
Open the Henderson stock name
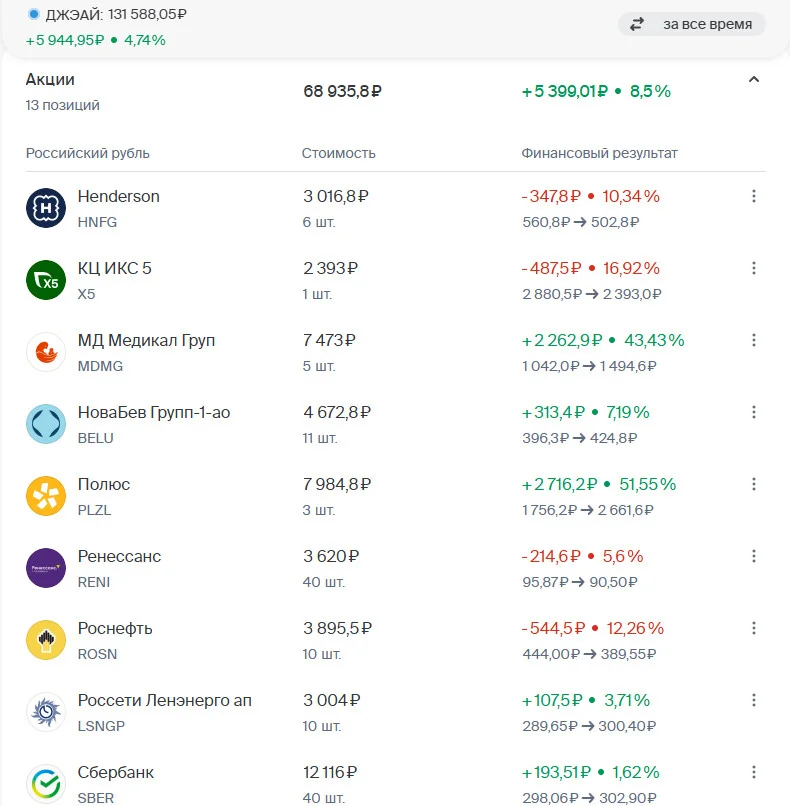coord(119,196)
